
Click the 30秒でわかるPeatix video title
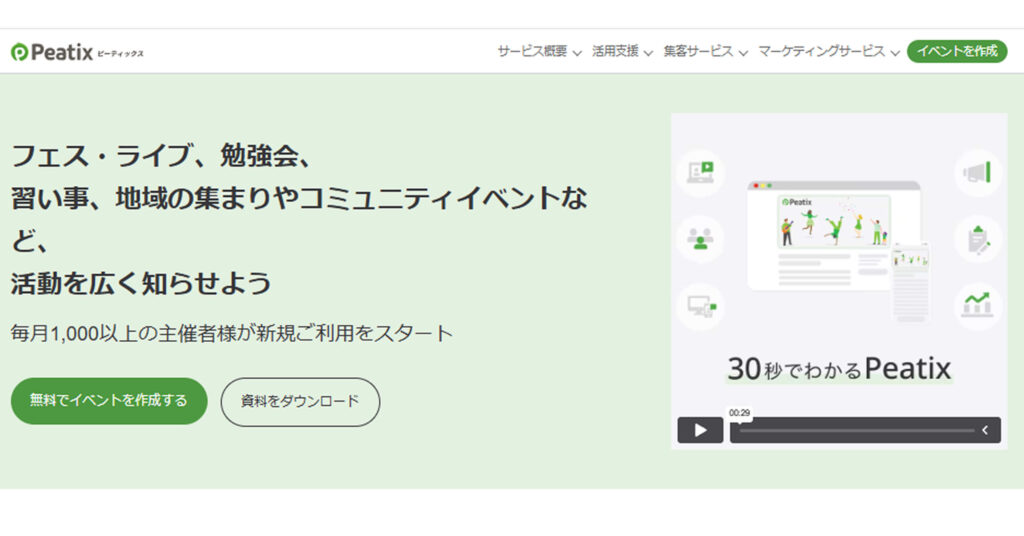839,369
